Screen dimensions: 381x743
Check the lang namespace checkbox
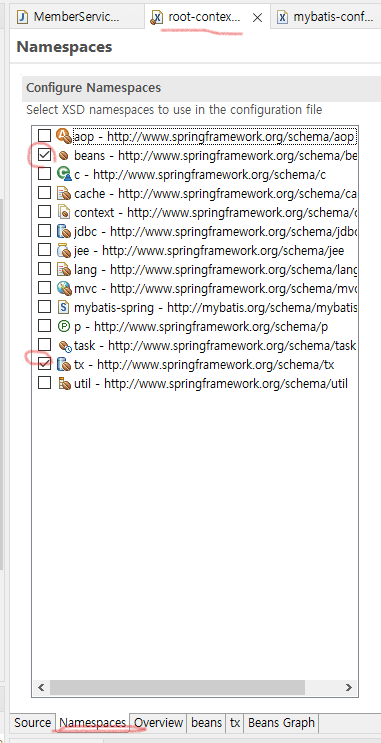[44, 269]
